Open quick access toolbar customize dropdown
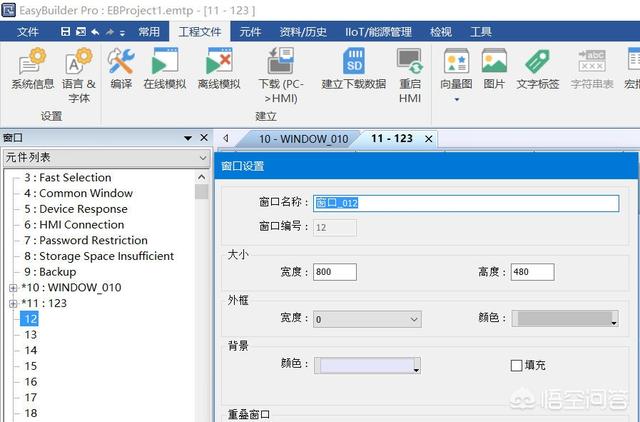640x422 pixels. (x=122, y=33)
